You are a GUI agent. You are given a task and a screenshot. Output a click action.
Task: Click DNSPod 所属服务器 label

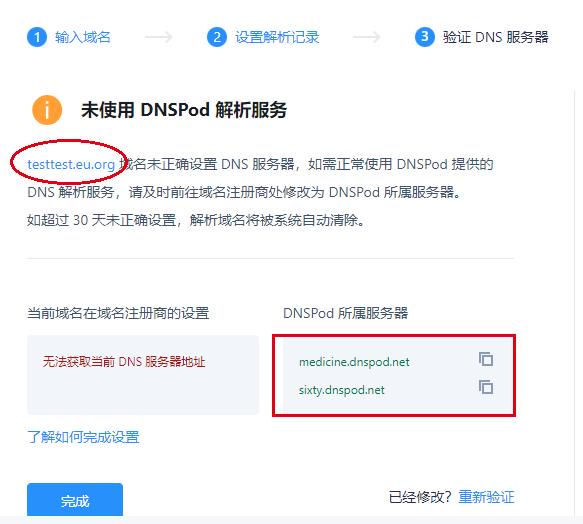coord(345,313)
